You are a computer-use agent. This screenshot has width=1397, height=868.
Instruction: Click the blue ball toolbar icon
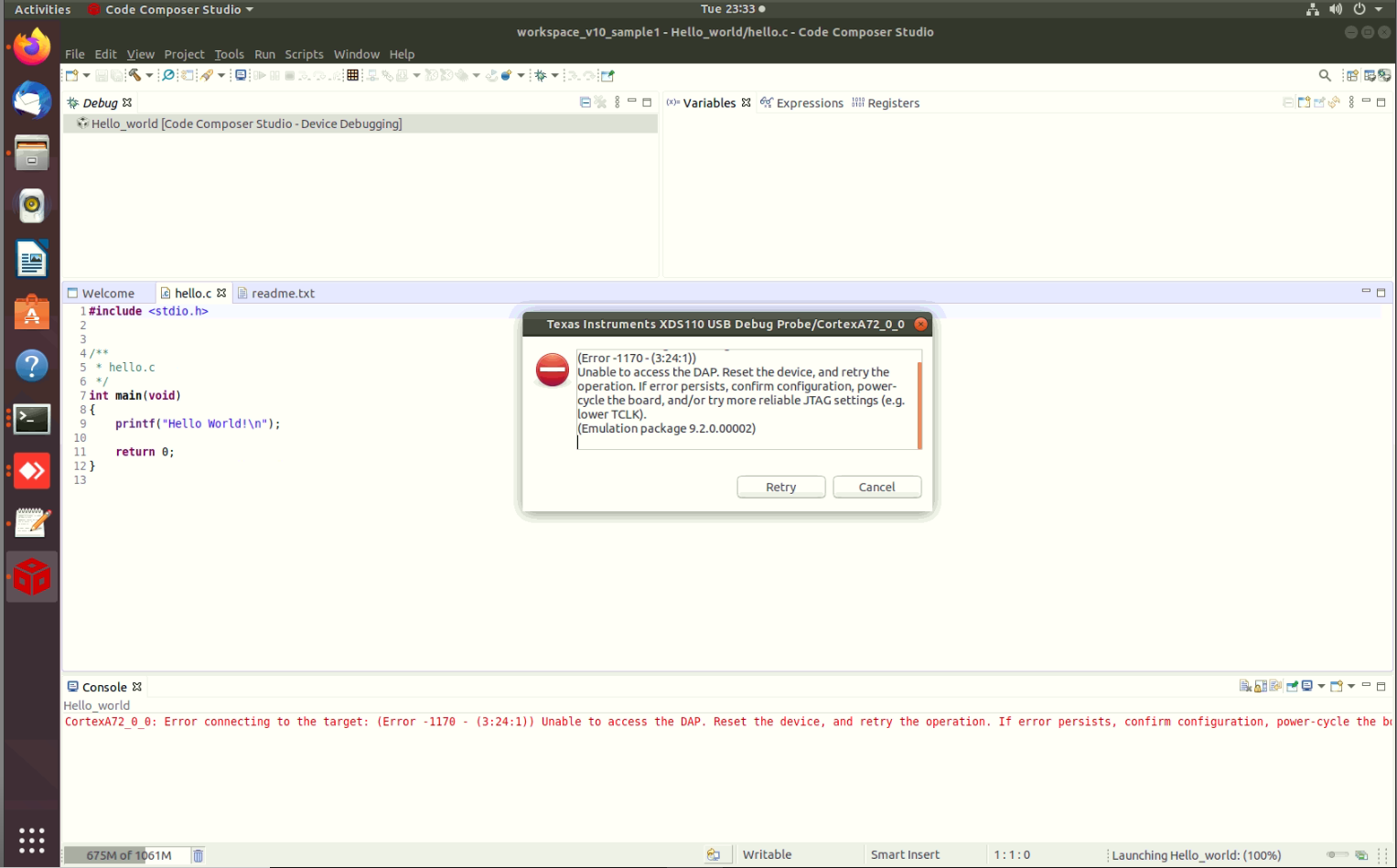pos(506,76)
